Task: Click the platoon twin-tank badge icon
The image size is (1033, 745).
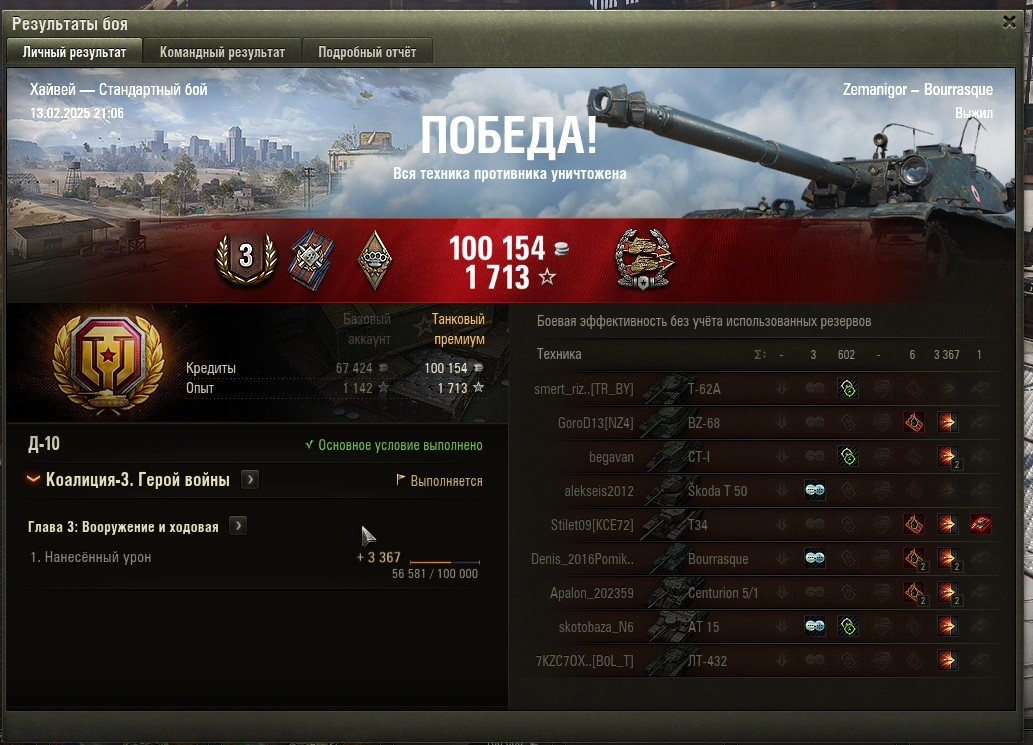Action: [644, 260]
